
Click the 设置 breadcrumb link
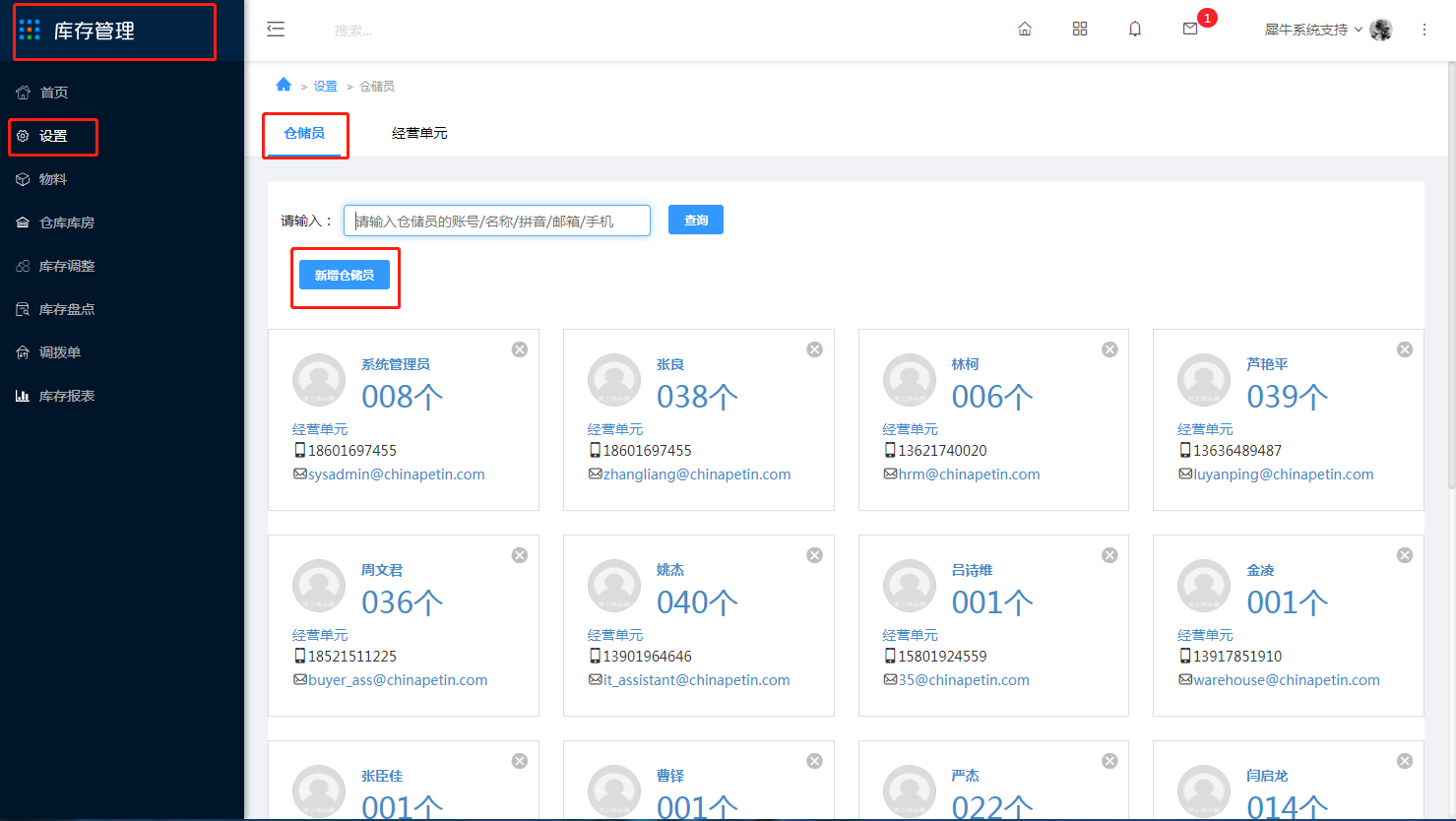pos(325,87)
